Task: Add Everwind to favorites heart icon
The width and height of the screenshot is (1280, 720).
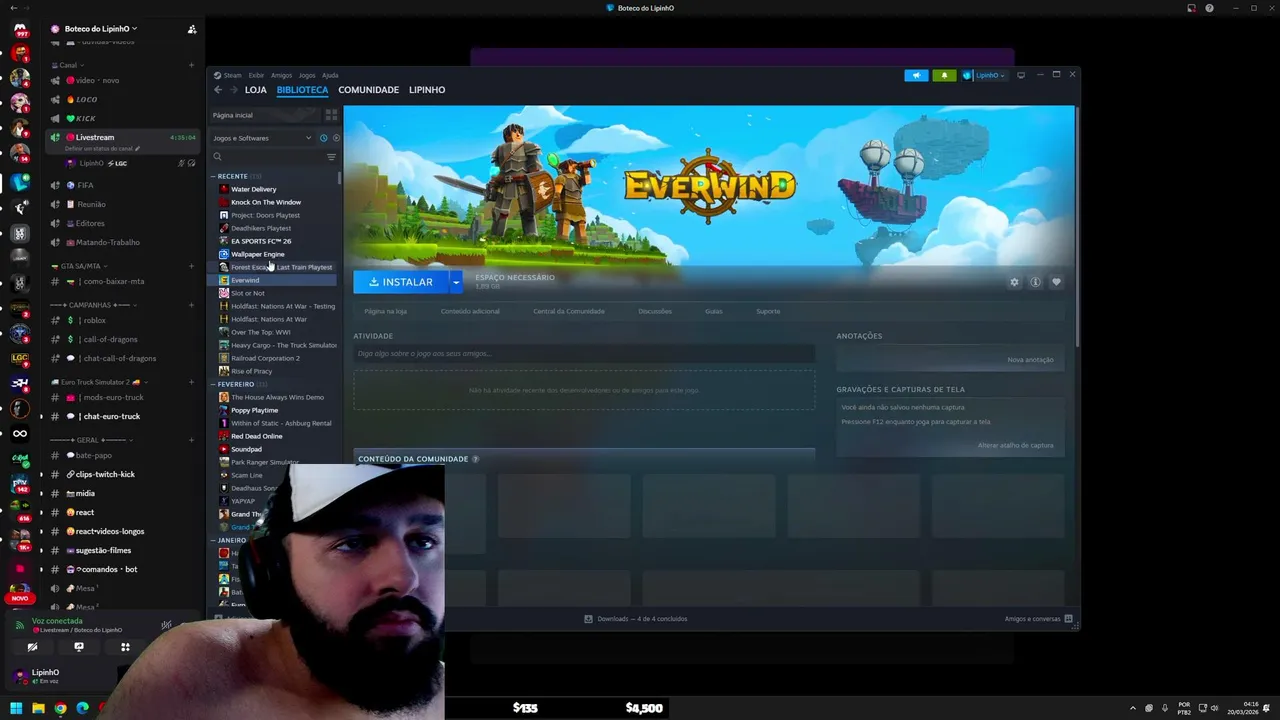Action: (x=1056, y=282)
